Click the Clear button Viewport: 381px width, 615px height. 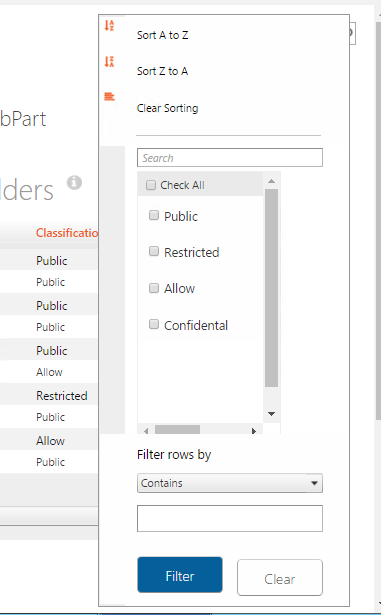(280, 578)
